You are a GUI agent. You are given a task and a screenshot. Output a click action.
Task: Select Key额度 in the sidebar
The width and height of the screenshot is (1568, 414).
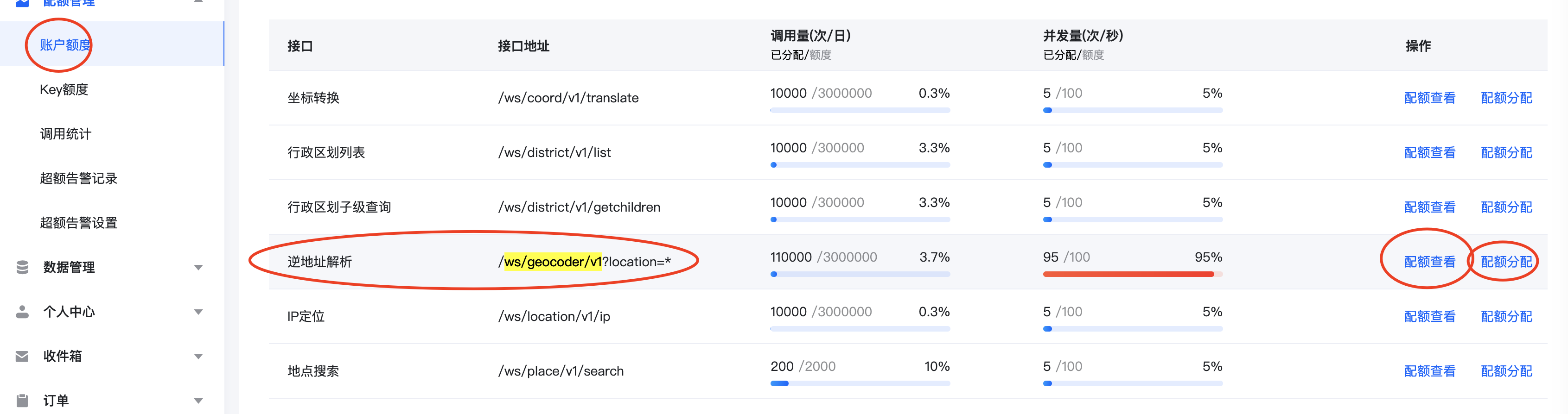point(64,89)
